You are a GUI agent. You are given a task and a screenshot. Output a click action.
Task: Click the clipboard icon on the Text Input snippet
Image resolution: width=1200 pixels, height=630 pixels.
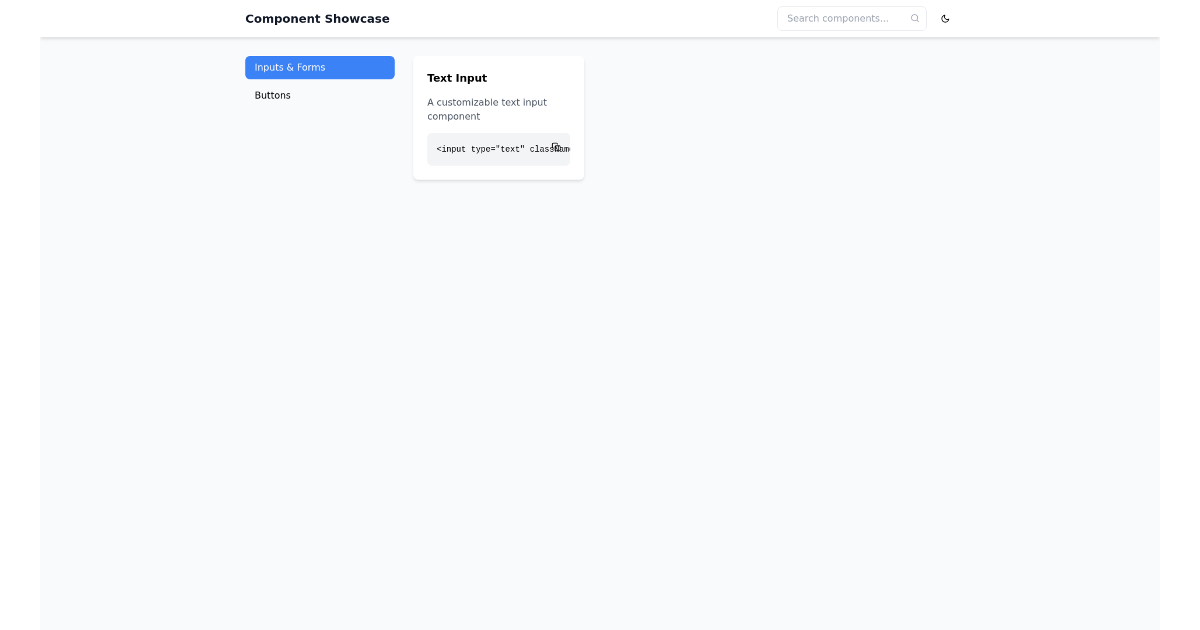point(557,147)
